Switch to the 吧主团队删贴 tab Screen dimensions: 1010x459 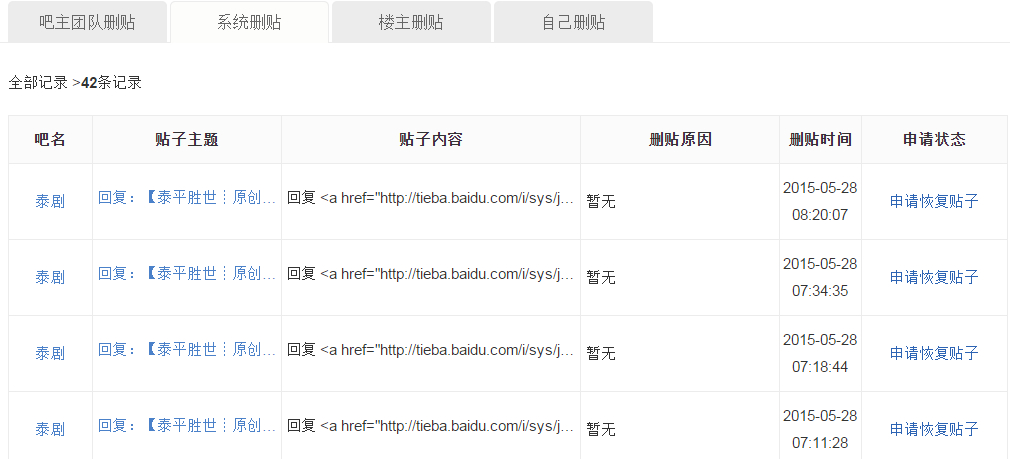(87, 22)
